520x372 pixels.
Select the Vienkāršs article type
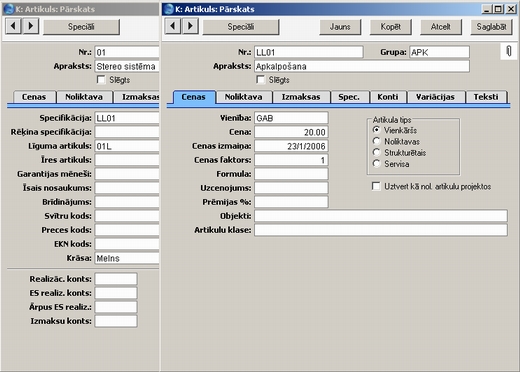click(x=376, y=130)
